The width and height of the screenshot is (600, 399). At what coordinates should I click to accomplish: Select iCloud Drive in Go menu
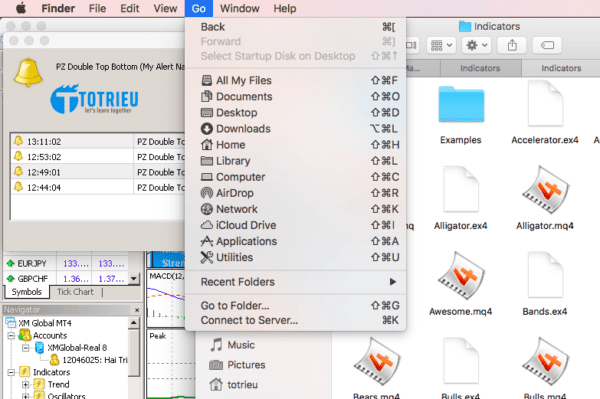295,225
